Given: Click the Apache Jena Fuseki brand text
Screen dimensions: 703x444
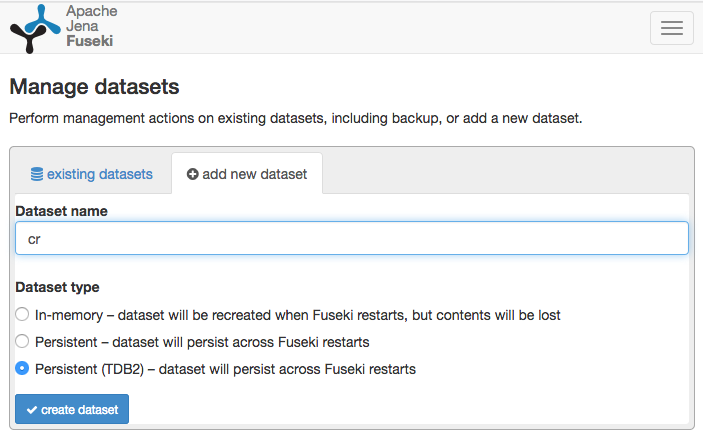Looking at the screenshot, I should click(x=91, y=27).
